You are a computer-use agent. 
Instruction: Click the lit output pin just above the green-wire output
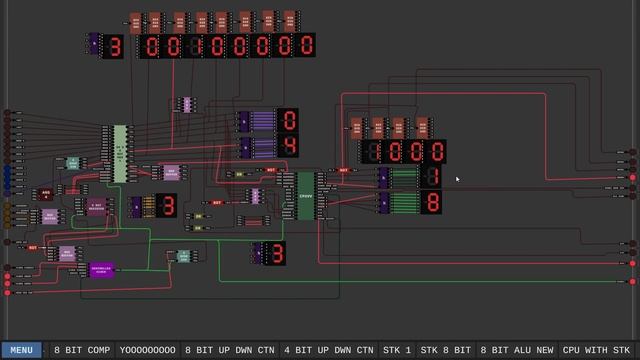tap(633, 264)
